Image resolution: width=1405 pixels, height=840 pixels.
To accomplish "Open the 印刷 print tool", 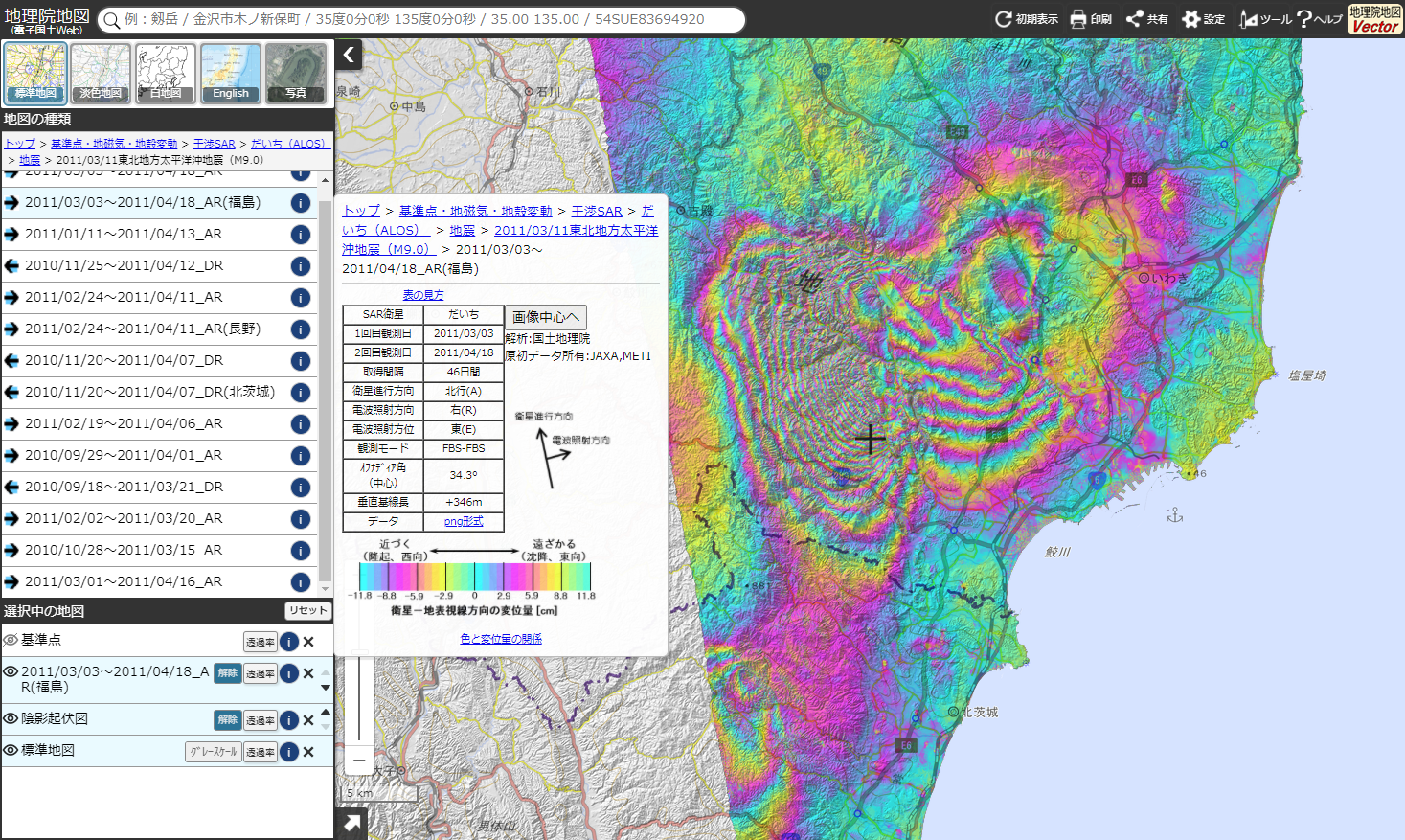I will 1091,19.
